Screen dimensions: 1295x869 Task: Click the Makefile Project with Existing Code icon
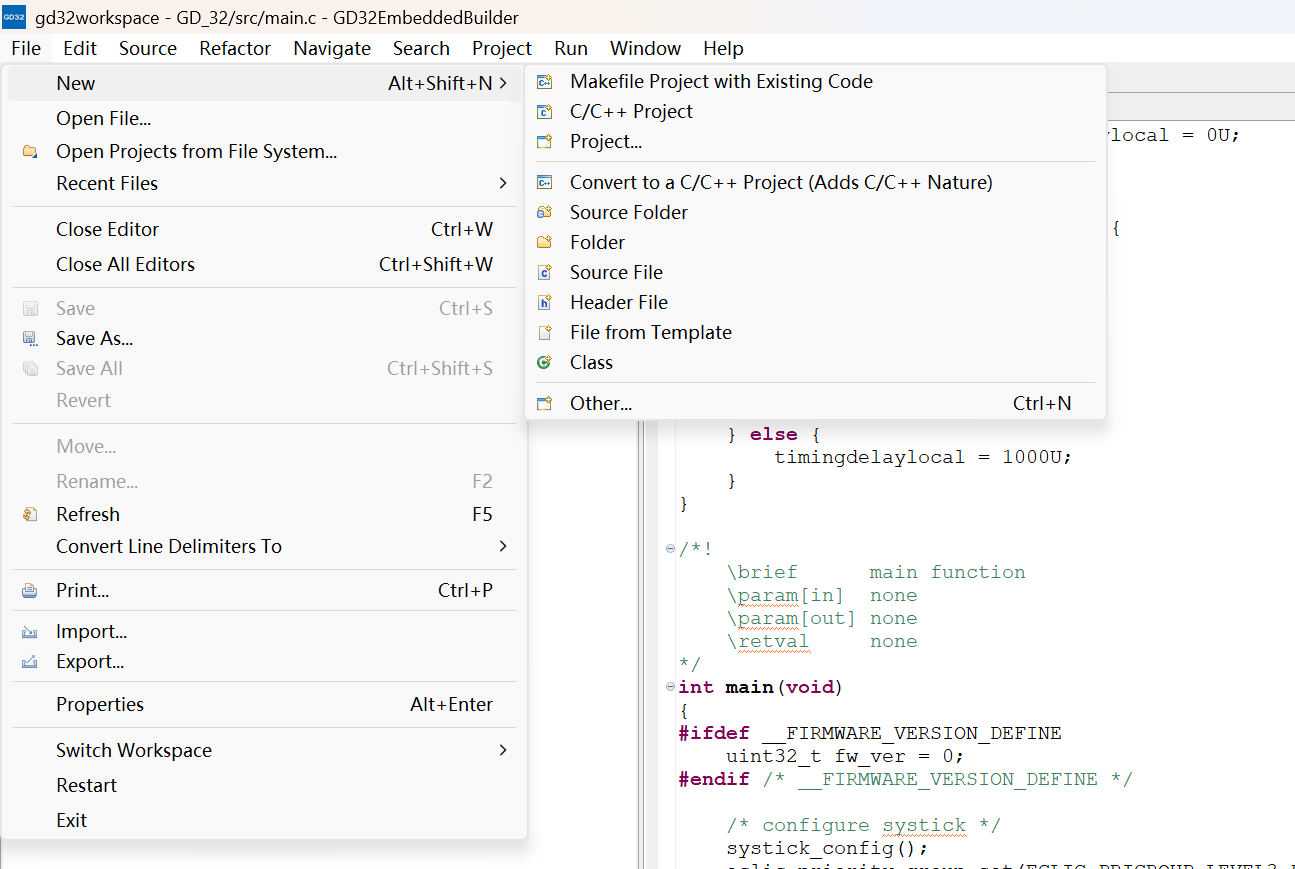544,82
